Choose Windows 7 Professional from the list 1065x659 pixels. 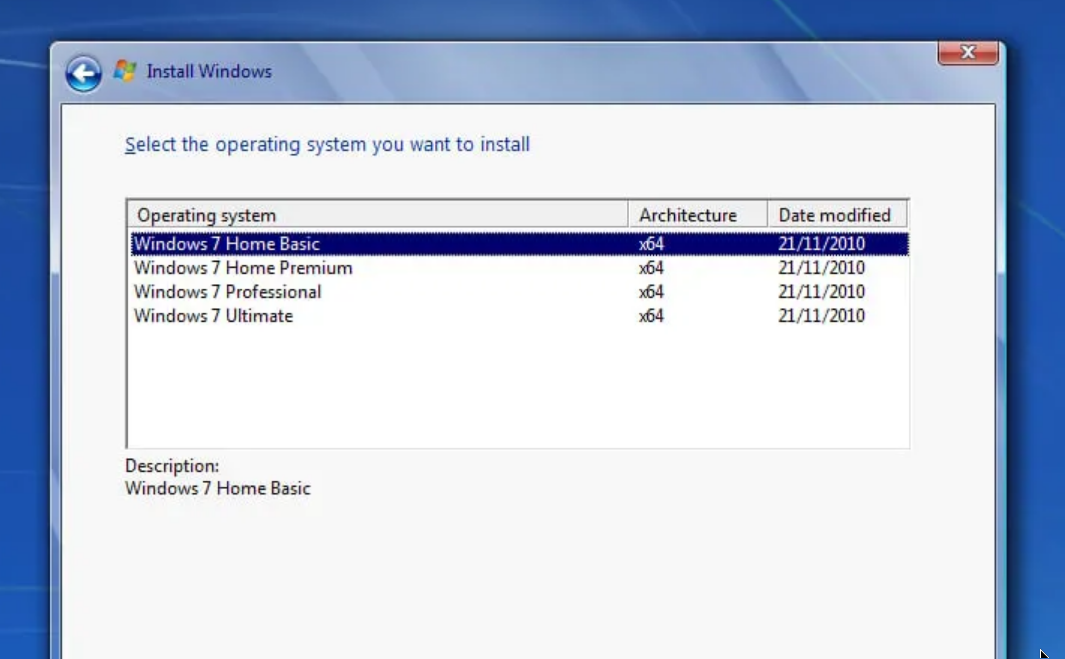point(228,292)
